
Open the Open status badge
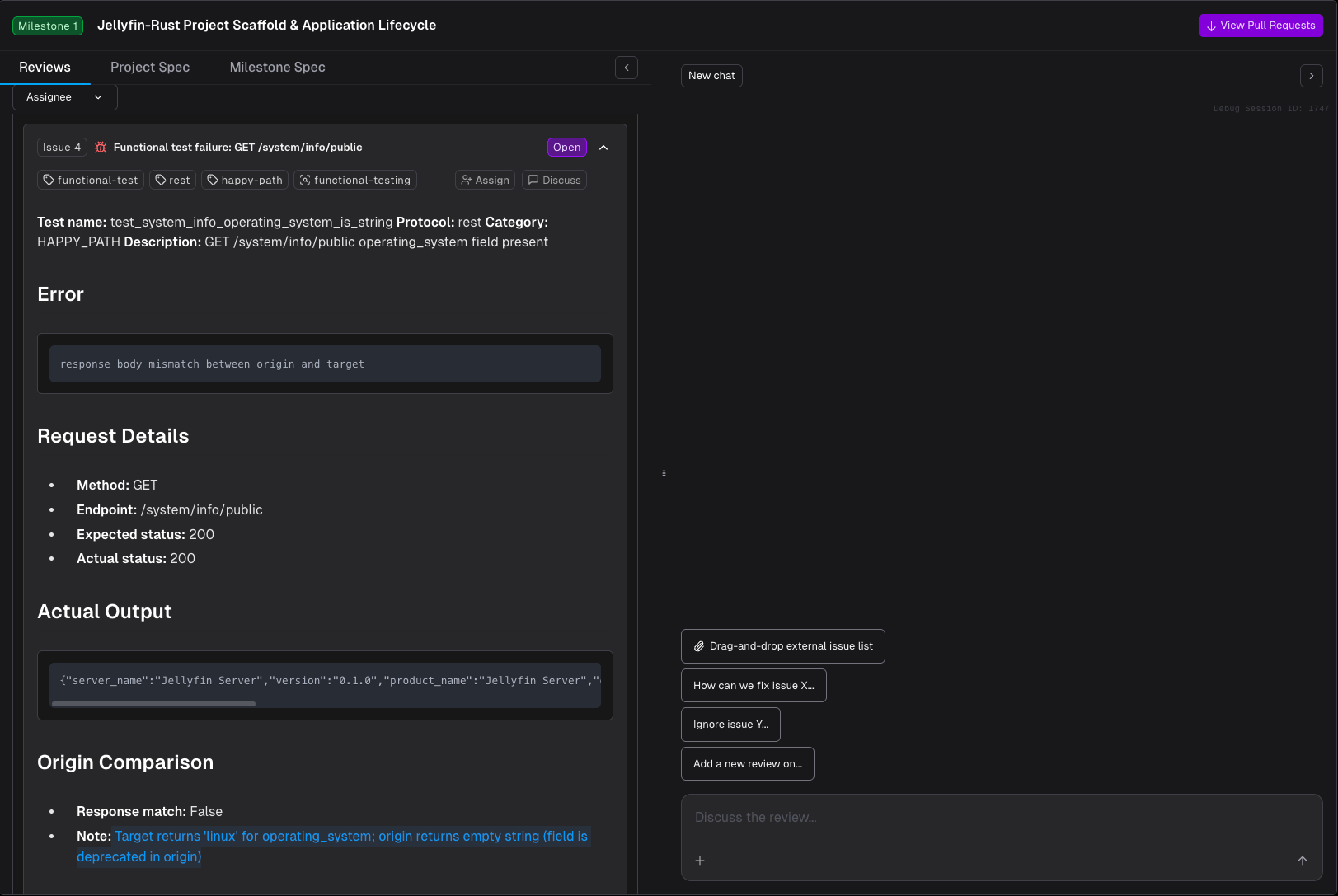(567, 148)
